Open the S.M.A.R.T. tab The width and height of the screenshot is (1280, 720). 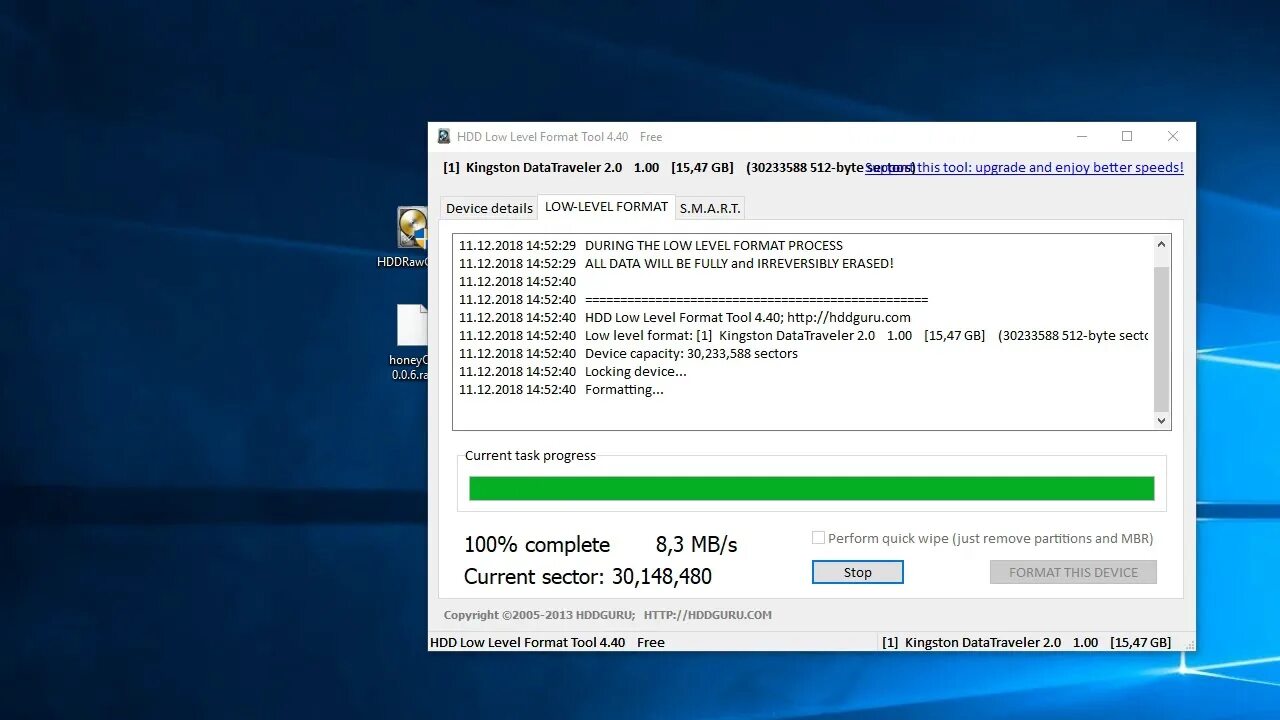pyautogui.click(x=710, y=208)
